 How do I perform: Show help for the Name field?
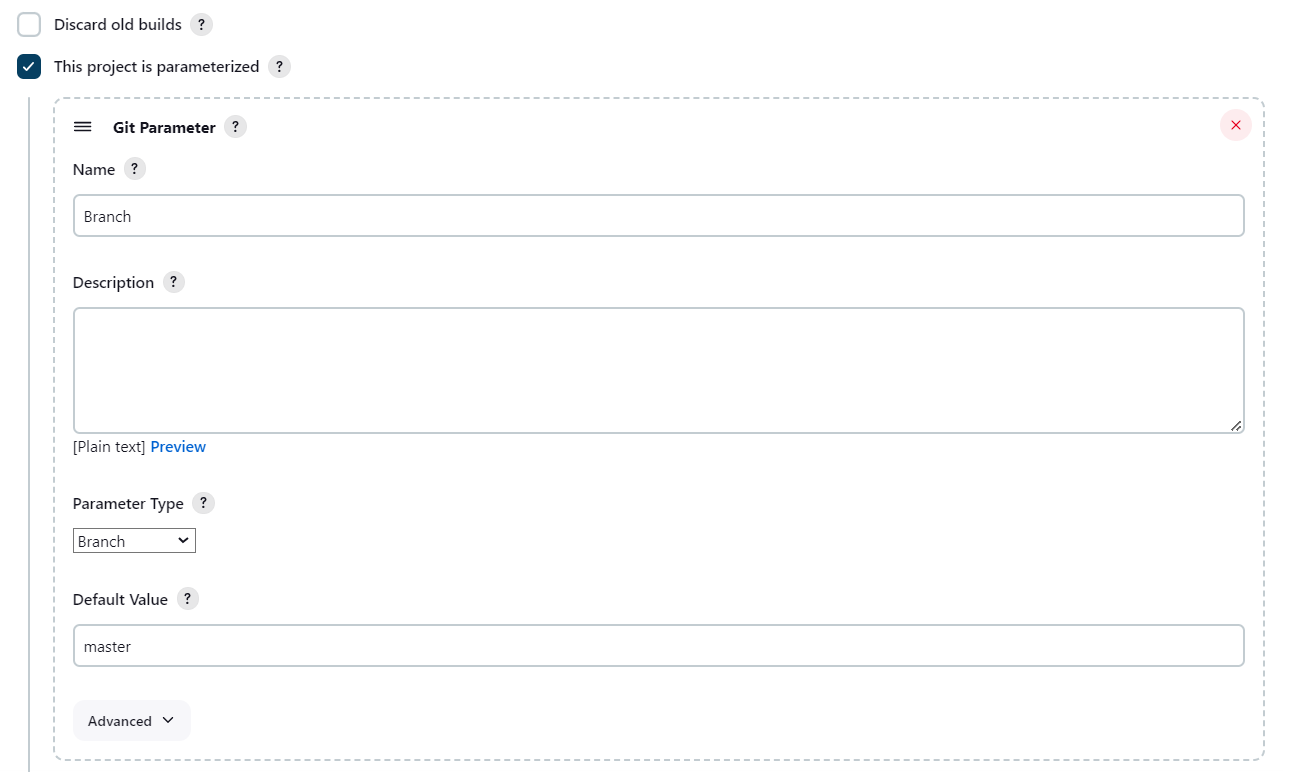point(135,169)
